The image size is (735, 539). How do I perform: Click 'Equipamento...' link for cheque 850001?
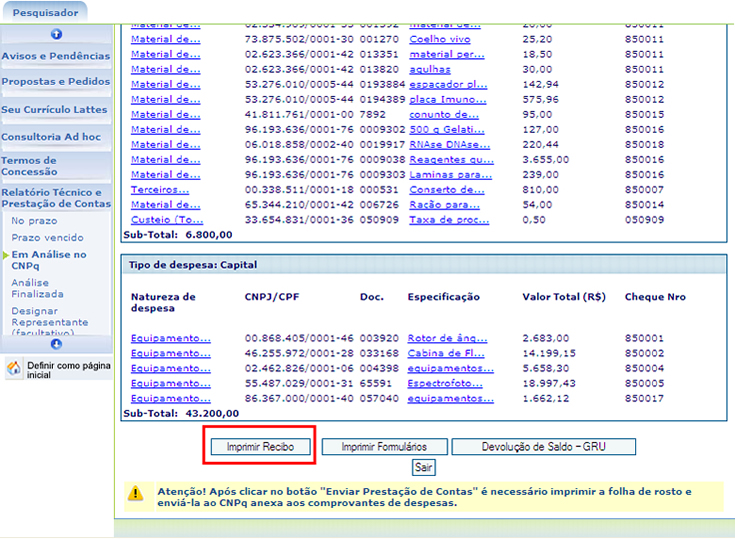point(171,338)
